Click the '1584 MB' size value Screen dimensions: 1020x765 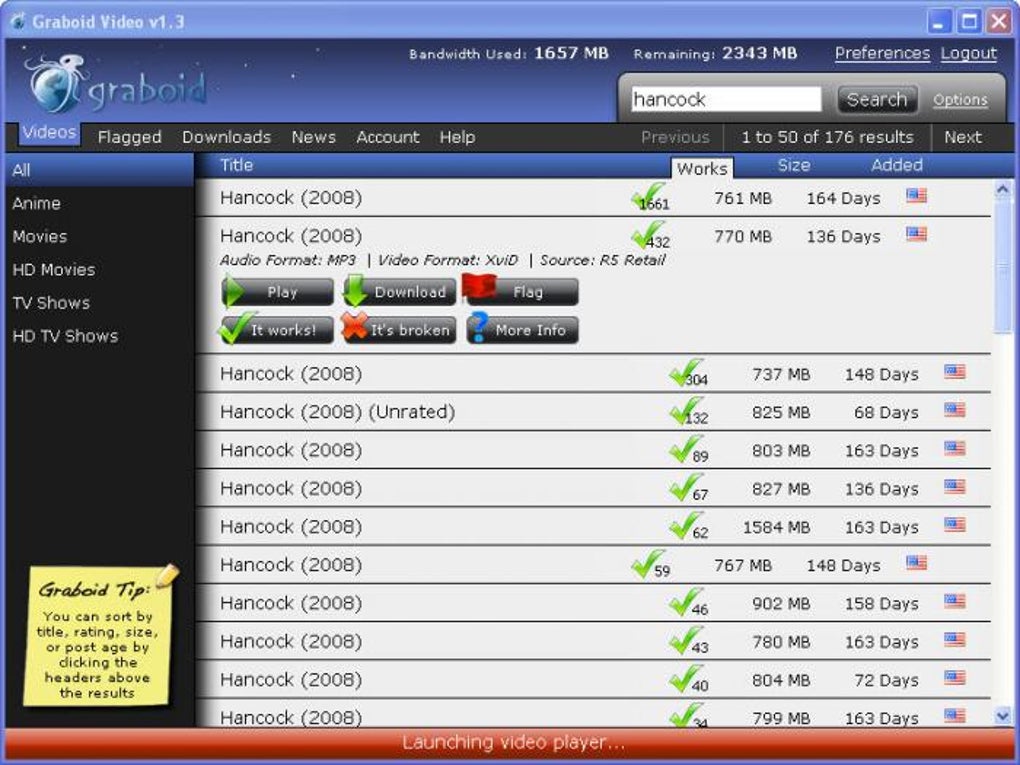click(777, 527)
